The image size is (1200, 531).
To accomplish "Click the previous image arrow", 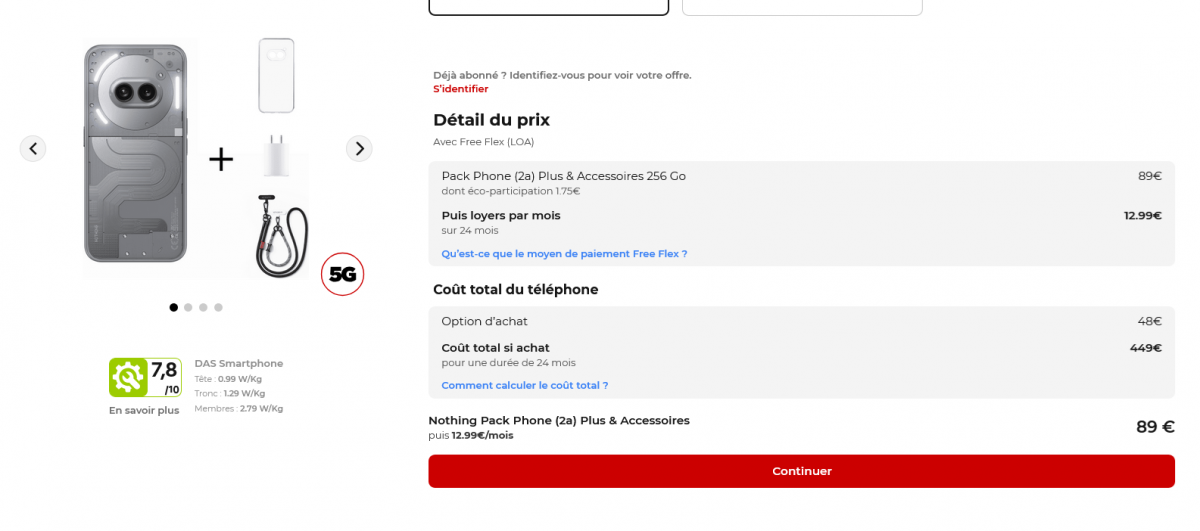I will point(33,149).
